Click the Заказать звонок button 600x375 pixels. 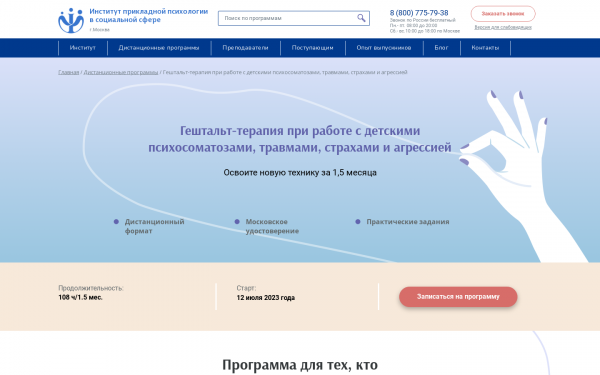pos(503,14)
